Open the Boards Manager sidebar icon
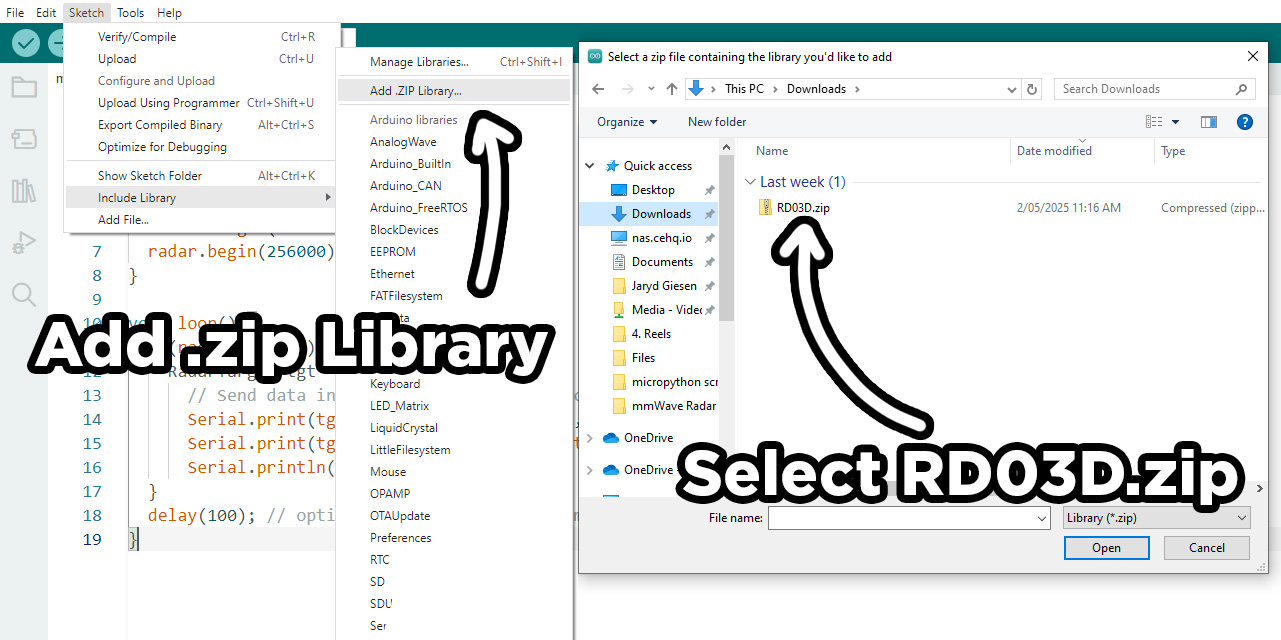The image size is (1281, 640). tap(24, 139)
